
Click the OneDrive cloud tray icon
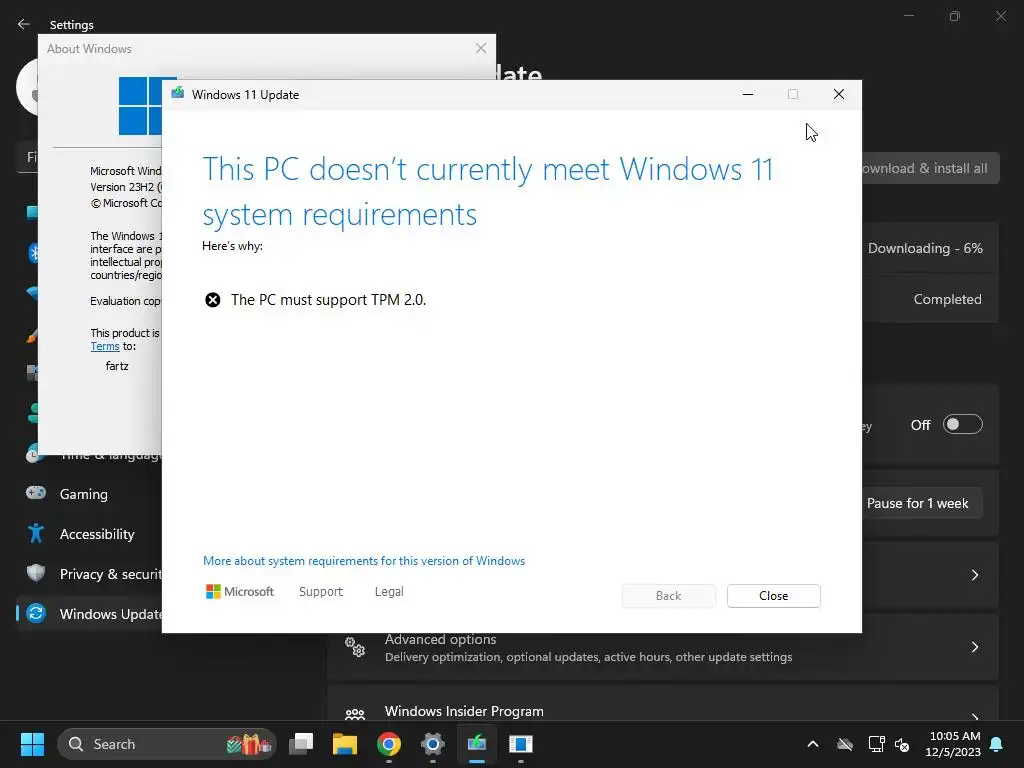click(x=845, y=744)
